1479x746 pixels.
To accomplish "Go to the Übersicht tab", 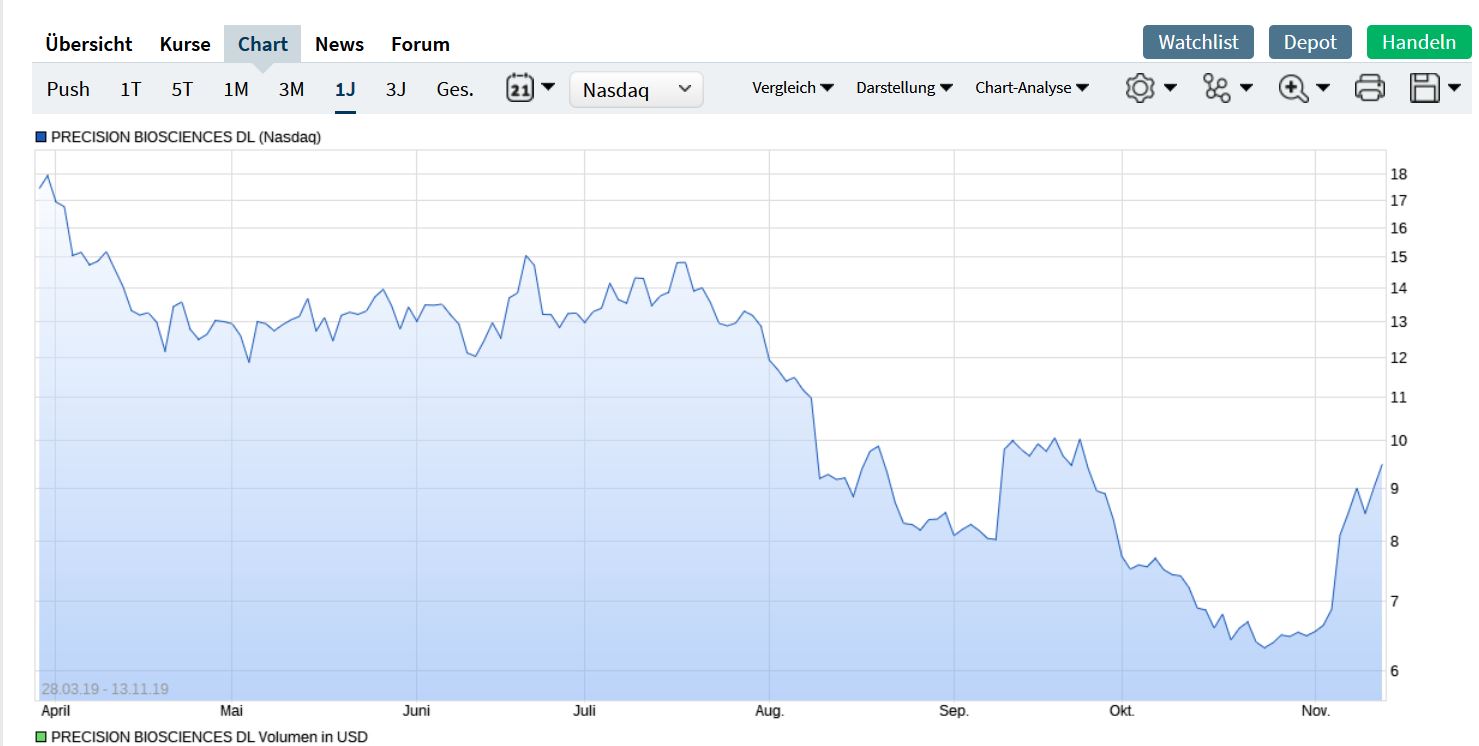I will tap(88, 44).
